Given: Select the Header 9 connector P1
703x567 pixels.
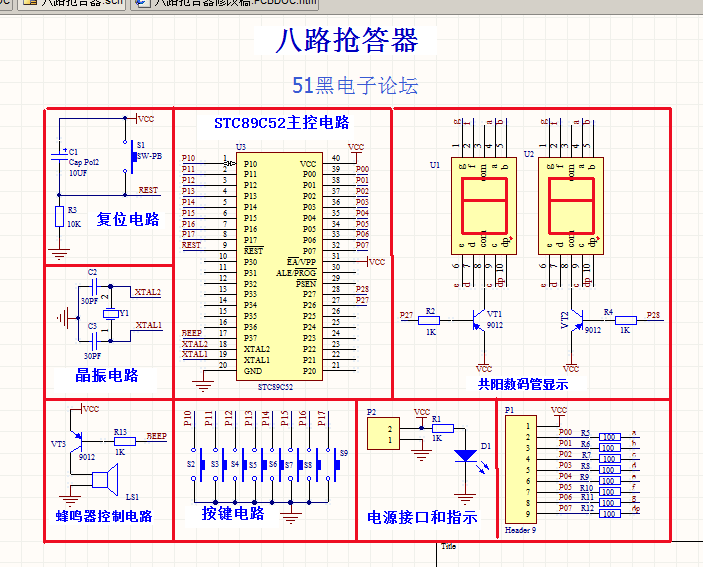Looking at the screenshot, I should [521, 469].
